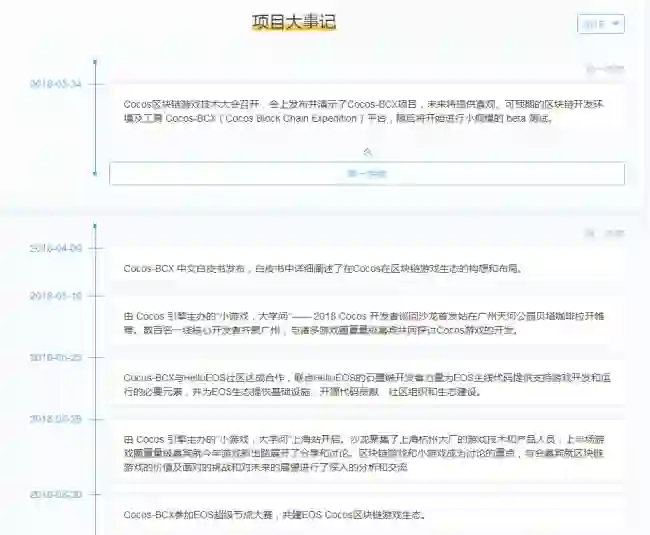Click the 广州天河公园 developer salon entry

(x=364, y=323)
